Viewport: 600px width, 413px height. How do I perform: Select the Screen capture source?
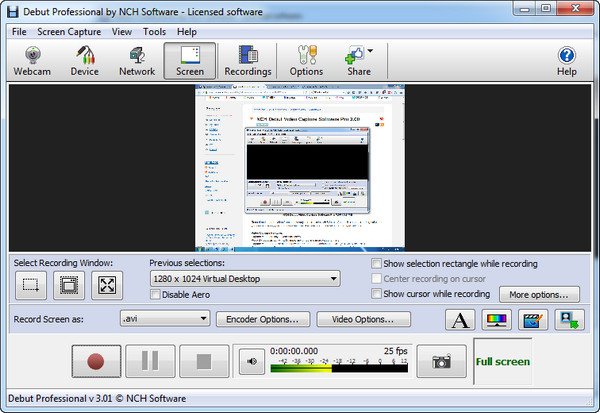[x=190, y=61]
